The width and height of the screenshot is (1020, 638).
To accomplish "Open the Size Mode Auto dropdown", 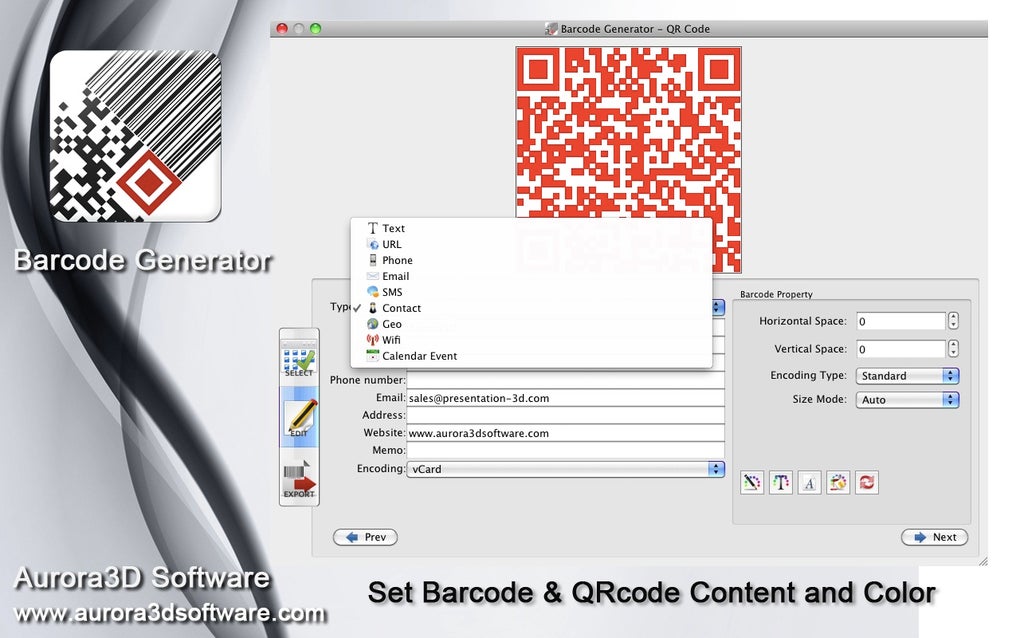I will (x=907, y=400).
